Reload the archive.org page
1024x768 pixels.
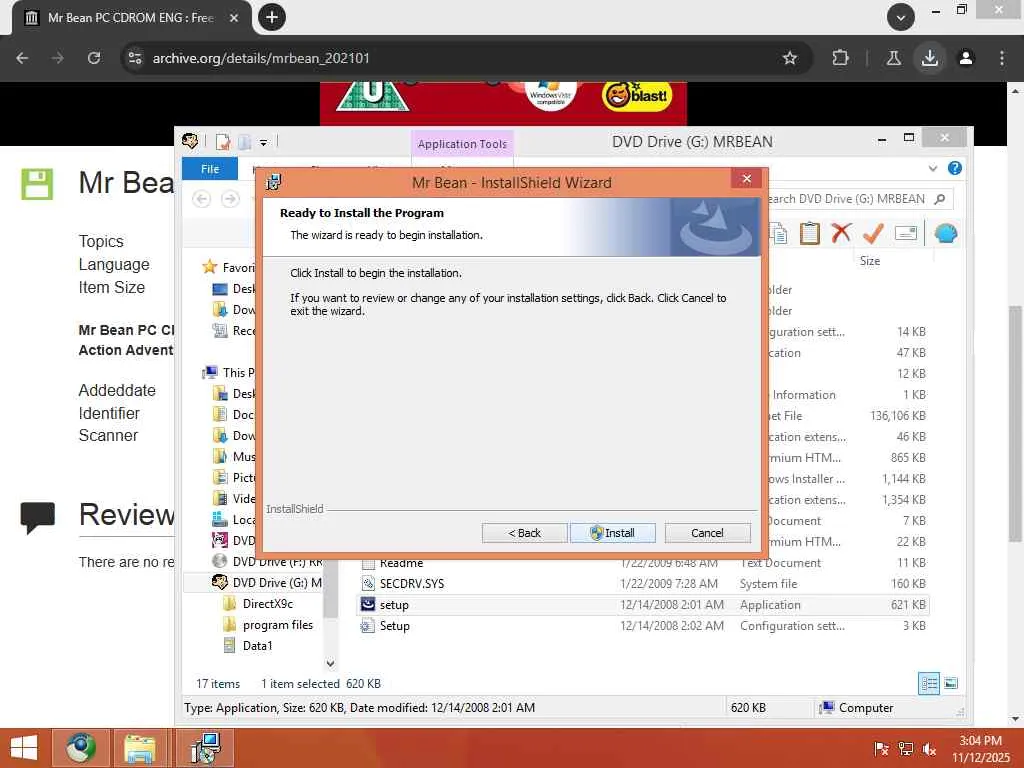[x=94, y=58]
